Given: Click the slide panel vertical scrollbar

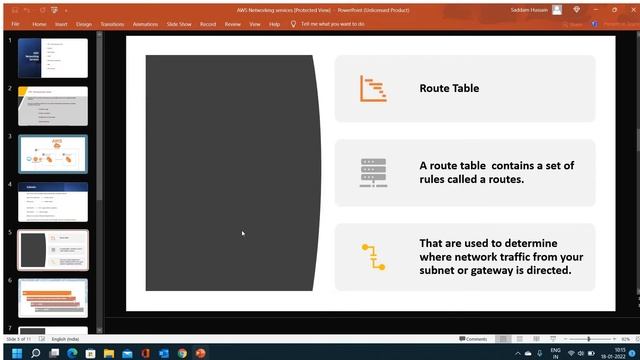Looking at the screenshot, I should click(x=99, y=118).
